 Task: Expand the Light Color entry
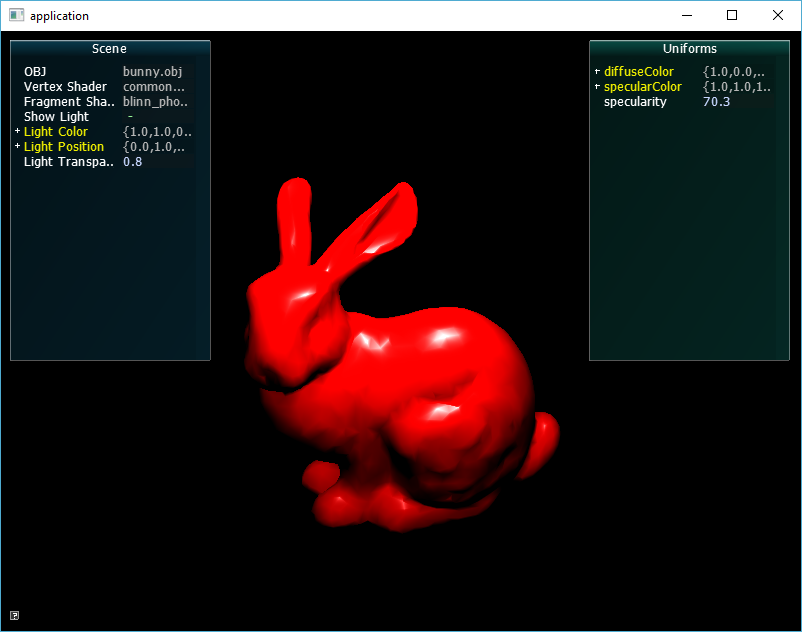click(16, 131)
